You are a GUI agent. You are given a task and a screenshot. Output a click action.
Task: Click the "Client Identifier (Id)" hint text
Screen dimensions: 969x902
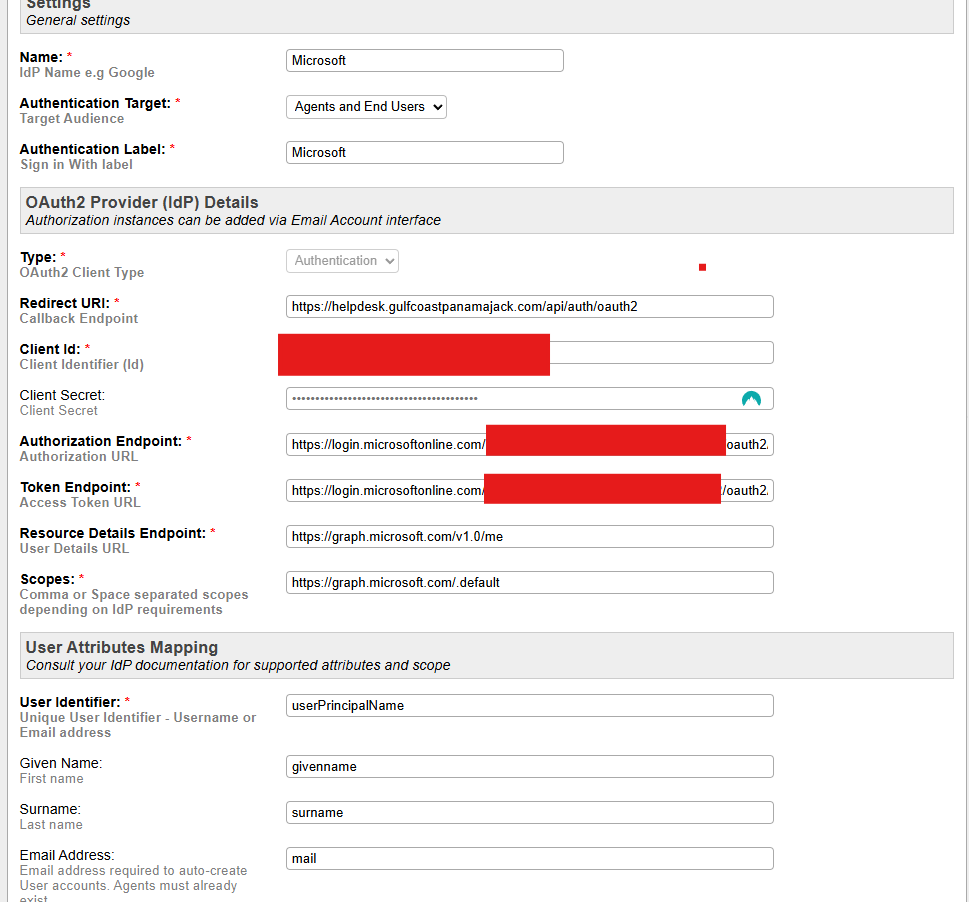click(82, 365)
